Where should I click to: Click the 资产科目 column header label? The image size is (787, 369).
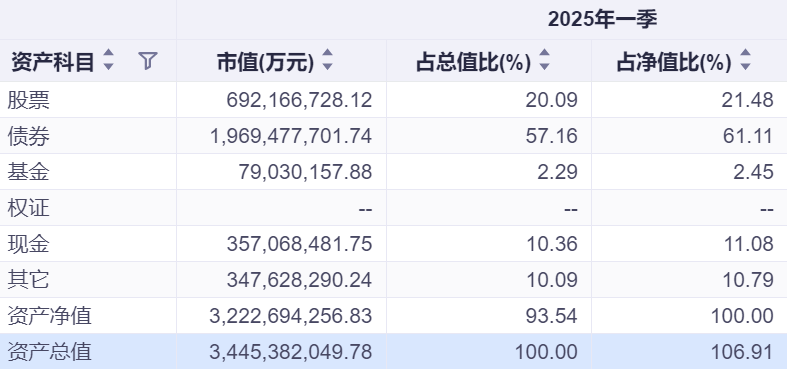coord(53,62)
